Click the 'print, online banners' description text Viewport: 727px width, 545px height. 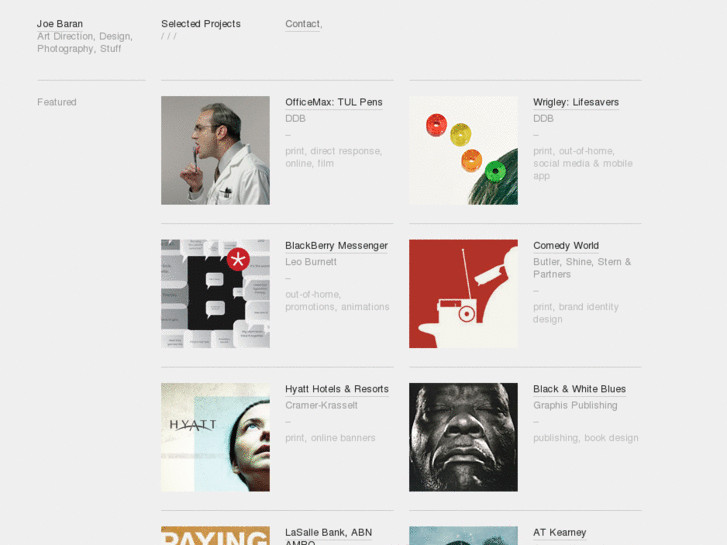tap(330, 438)
